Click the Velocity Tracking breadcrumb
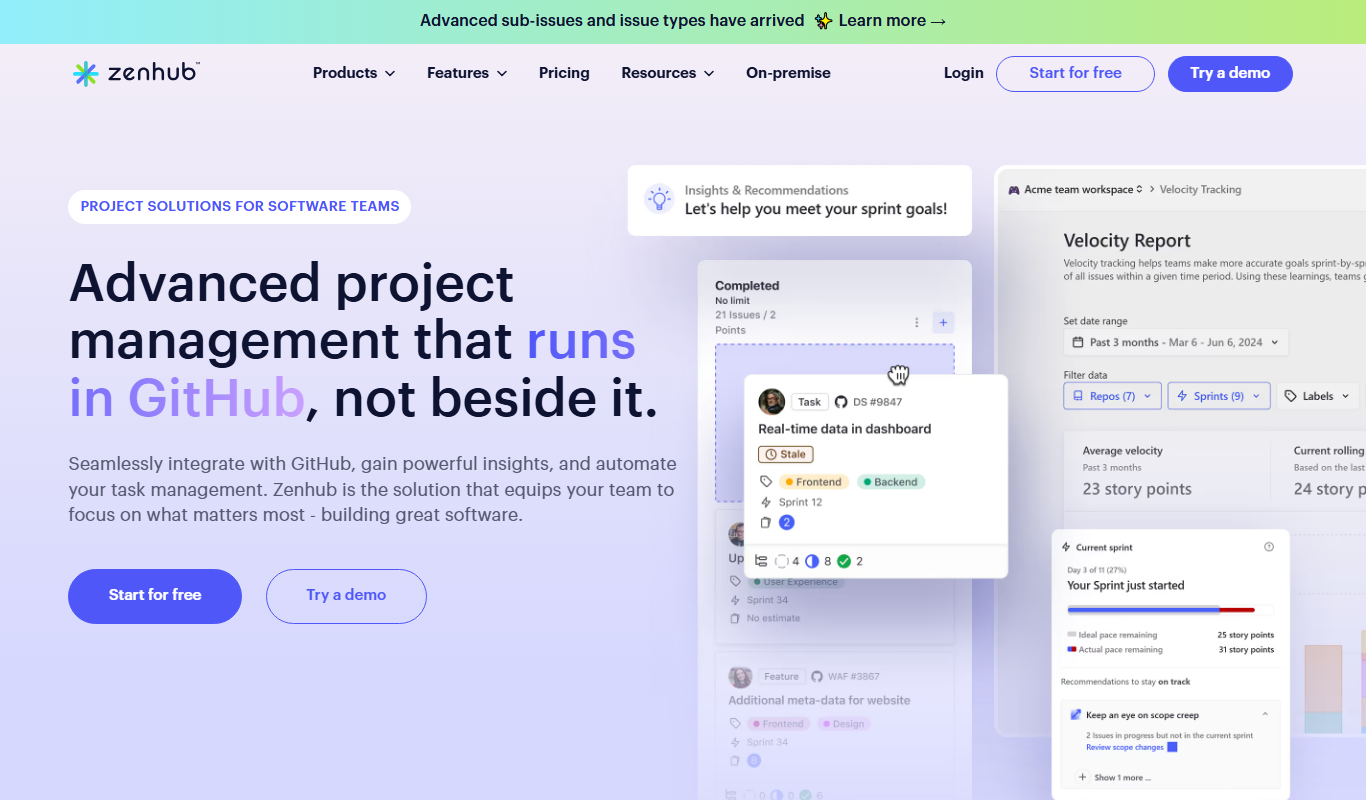Viewport: 1366px width, 800px height. (x=1200, y=189)
